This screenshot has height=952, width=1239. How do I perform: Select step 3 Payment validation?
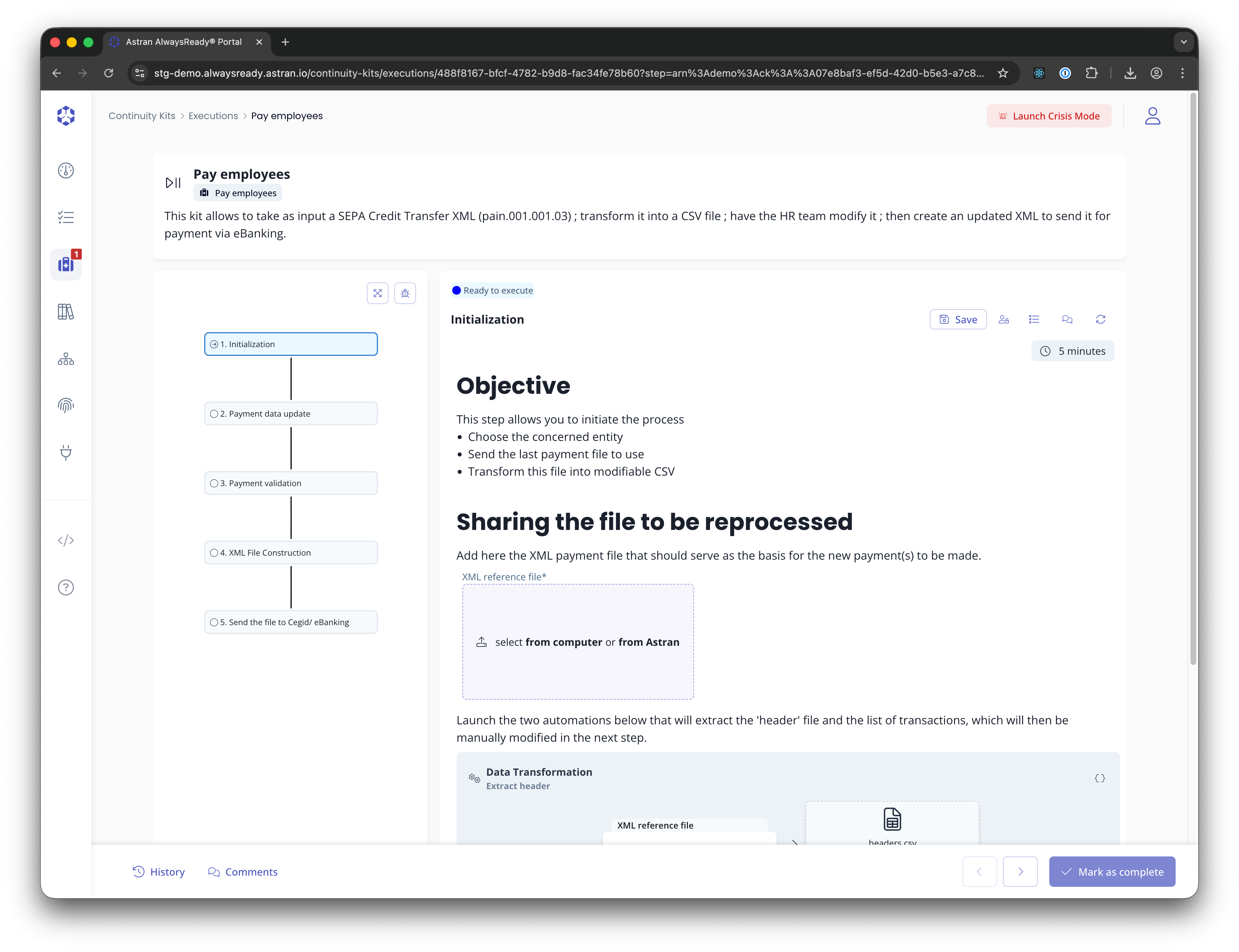[x=291, y=483]
